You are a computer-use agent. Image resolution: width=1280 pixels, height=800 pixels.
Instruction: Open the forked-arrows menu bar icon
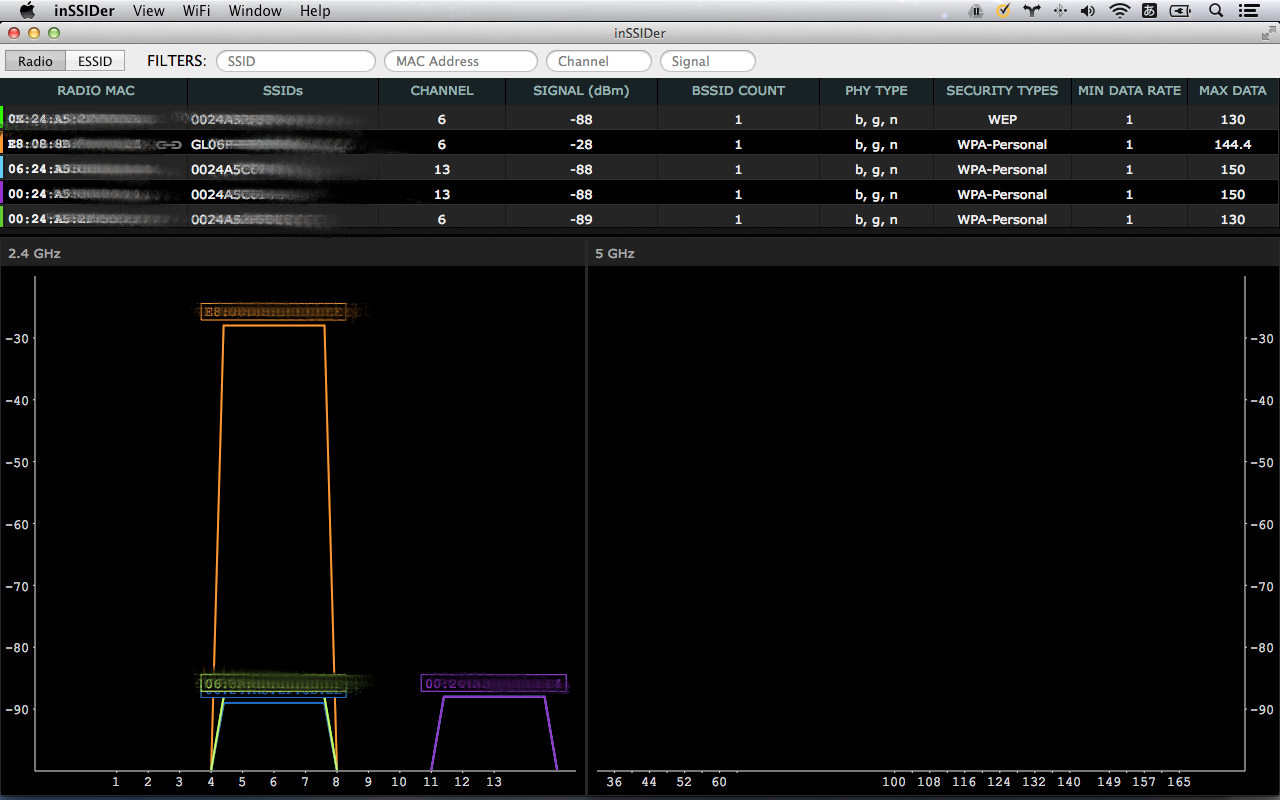click(1032, 11)
